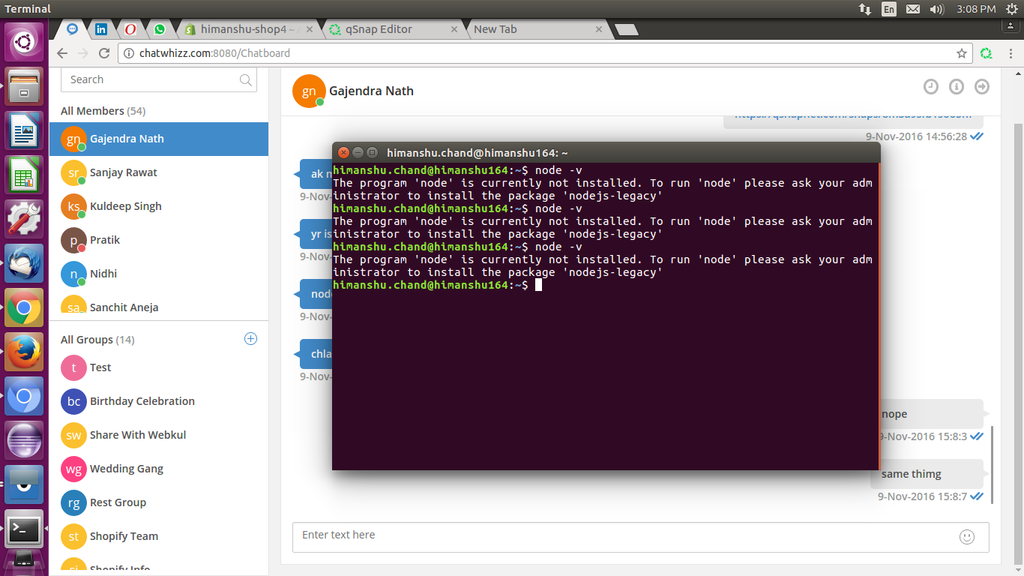
Task: Launch Firefox from the Ubuntu dock
Action: point(24,352)
